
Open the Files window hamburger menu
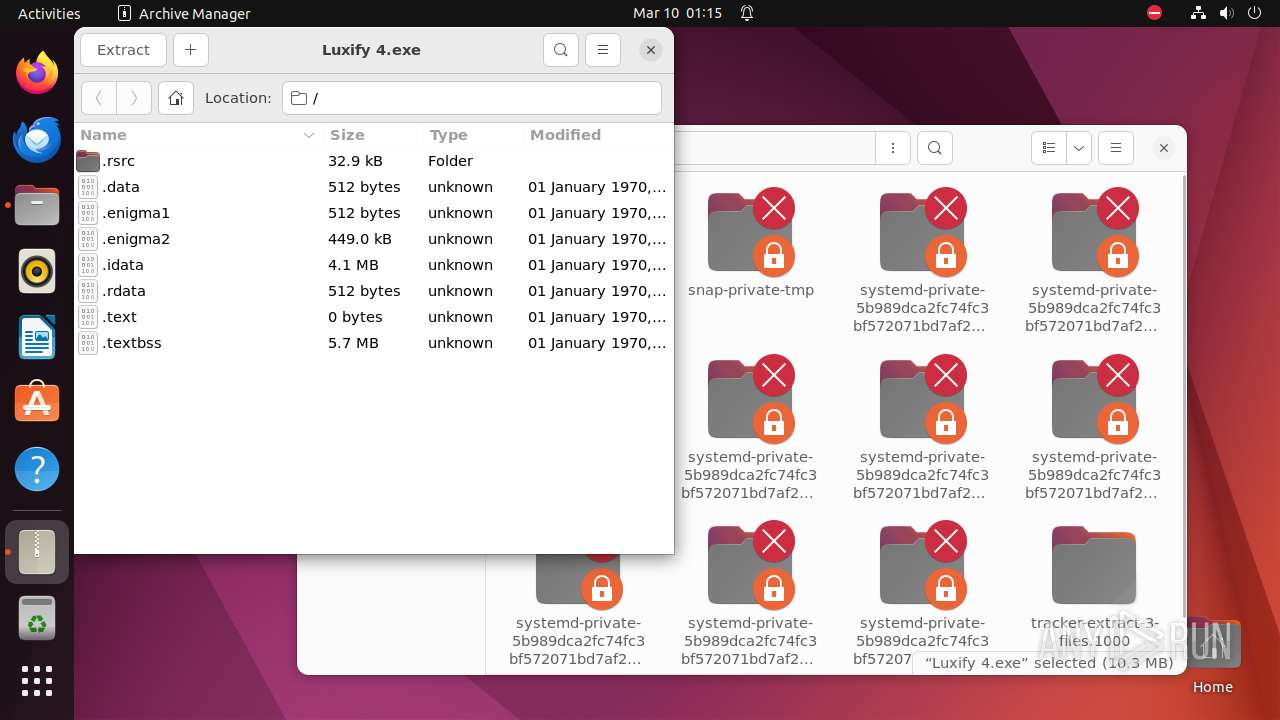coord(1116,148)
